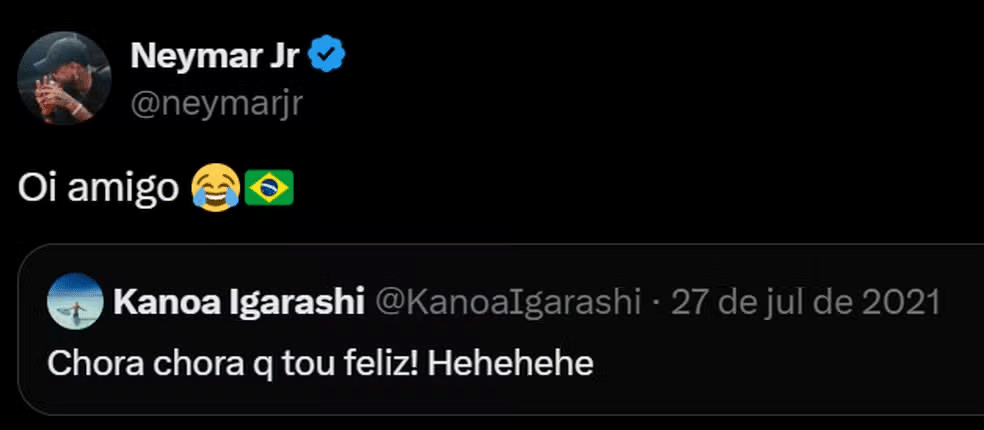Screen dimensions: 984x430
Task: Open the @neymarjr handle link
Action: (216, 103)
